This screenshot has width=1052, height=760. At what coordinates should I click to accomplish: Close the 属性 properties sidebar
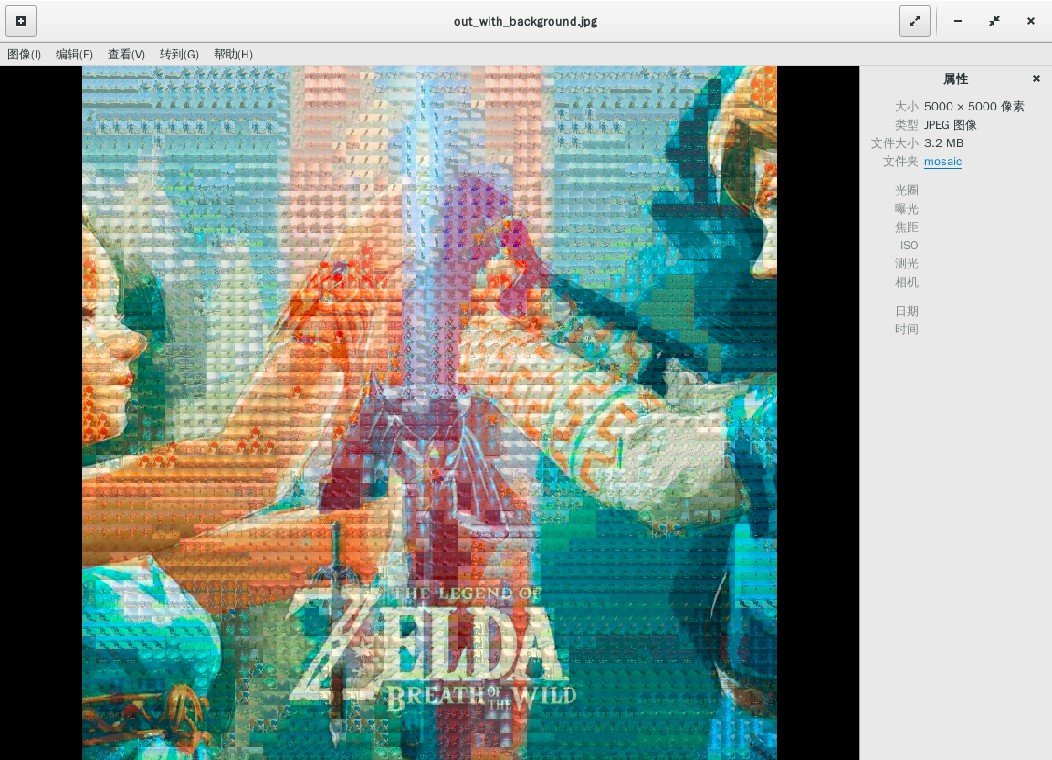[x=1036, y=78]
